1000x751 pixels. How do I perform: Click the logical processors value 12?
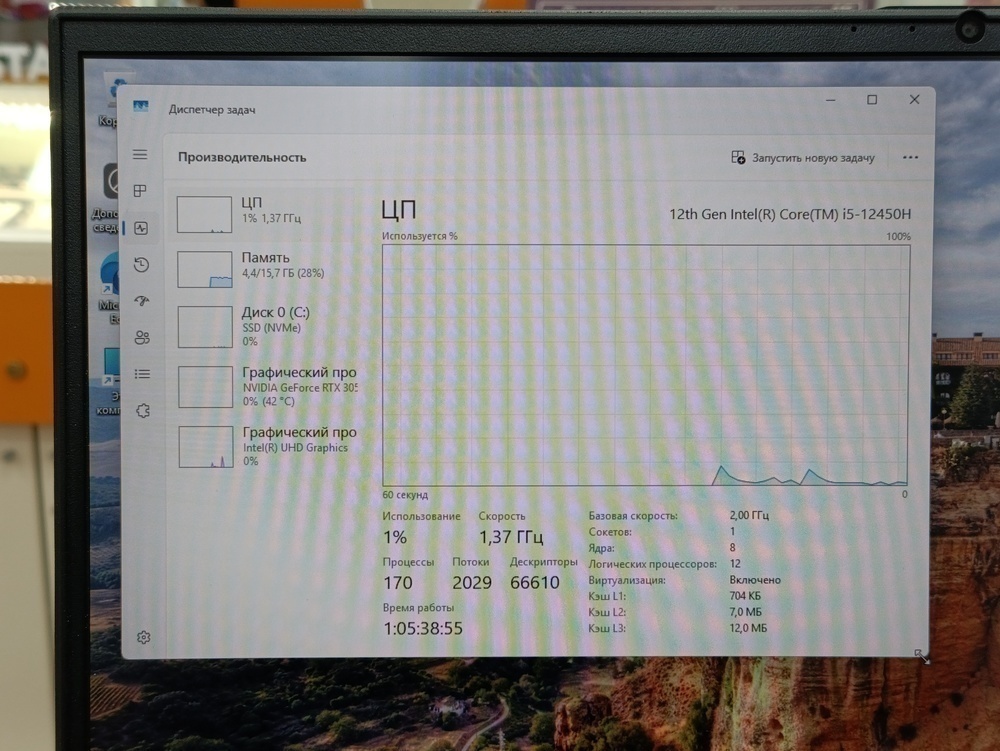(735, 564)
